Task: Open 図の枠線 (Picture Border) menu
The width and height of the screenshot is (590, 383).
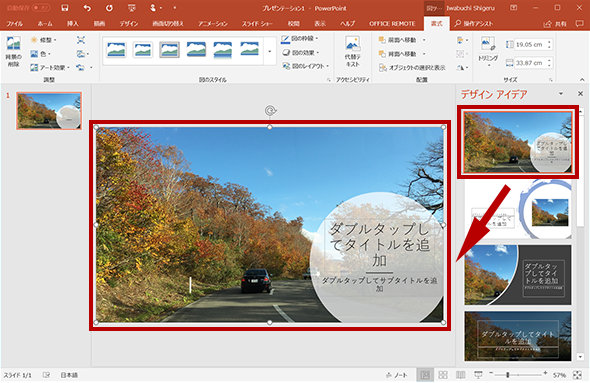Action: [x=300, y=39]
